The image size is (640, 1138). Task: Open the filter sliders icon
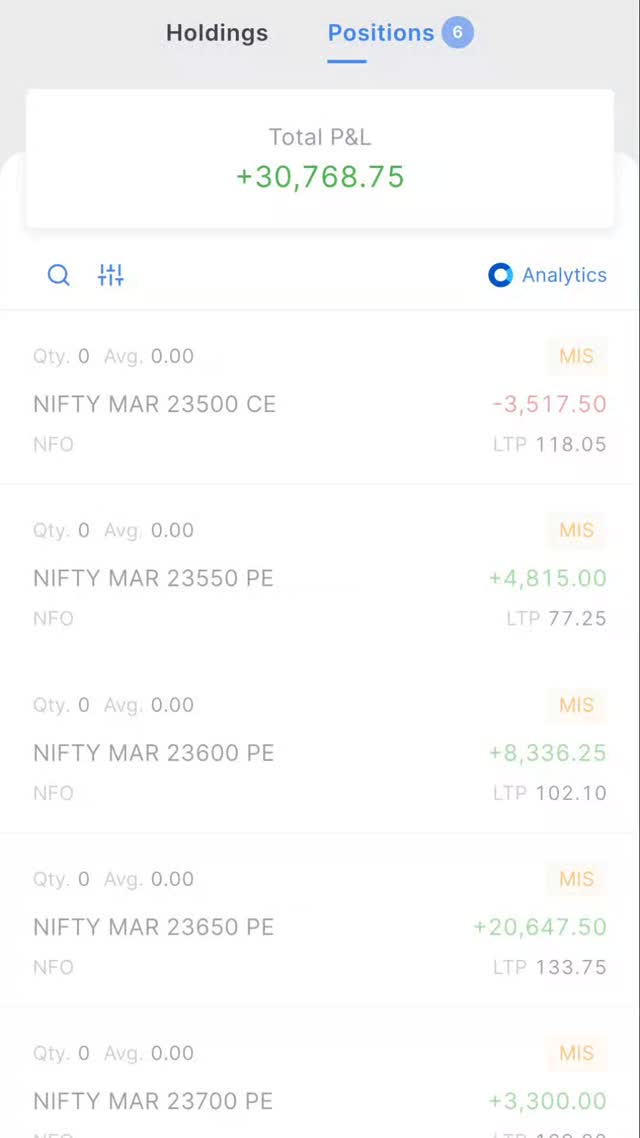tap(110, 275)
